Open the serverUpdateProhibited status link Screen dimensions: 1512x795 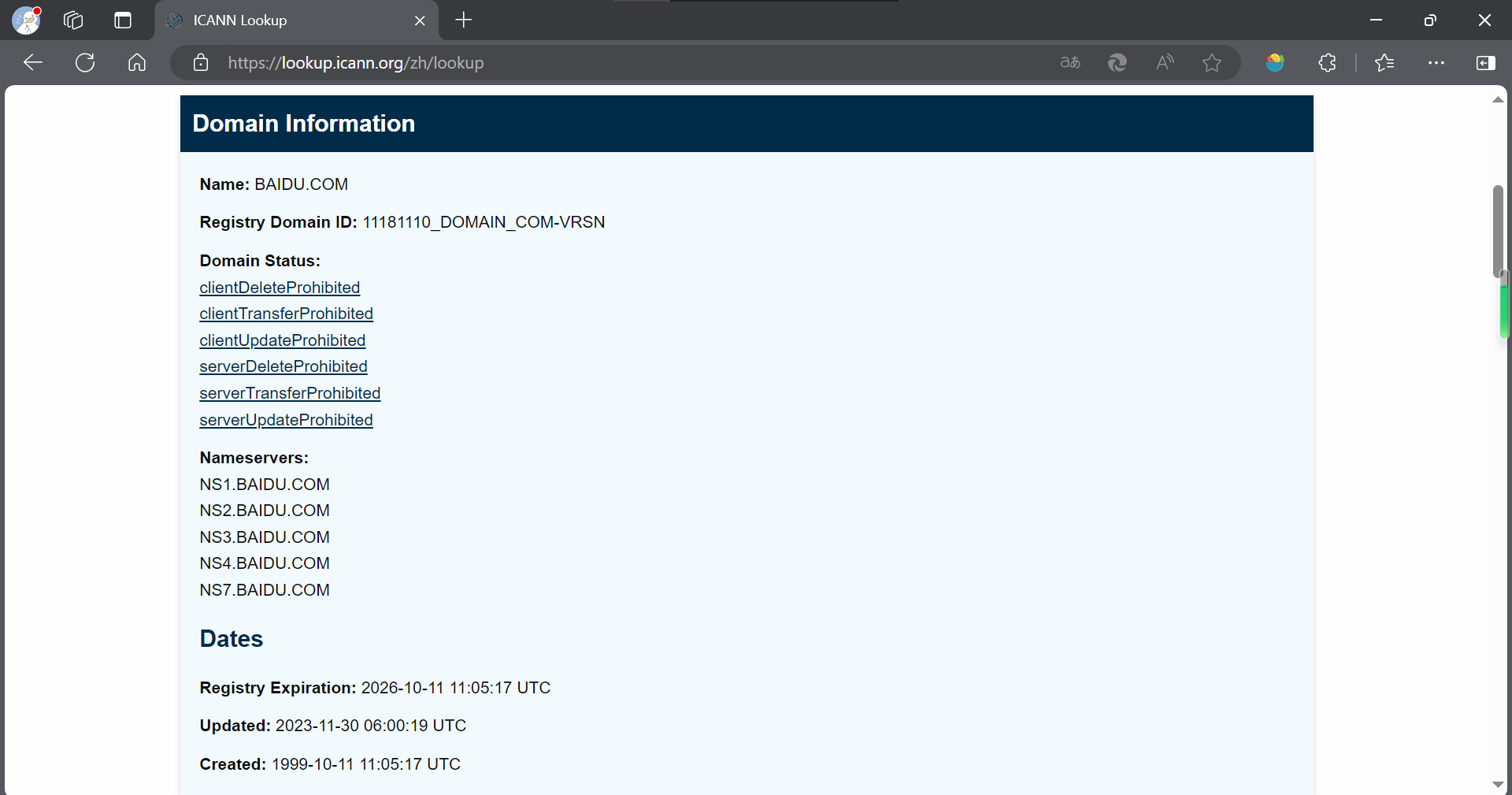click(286, 420)
